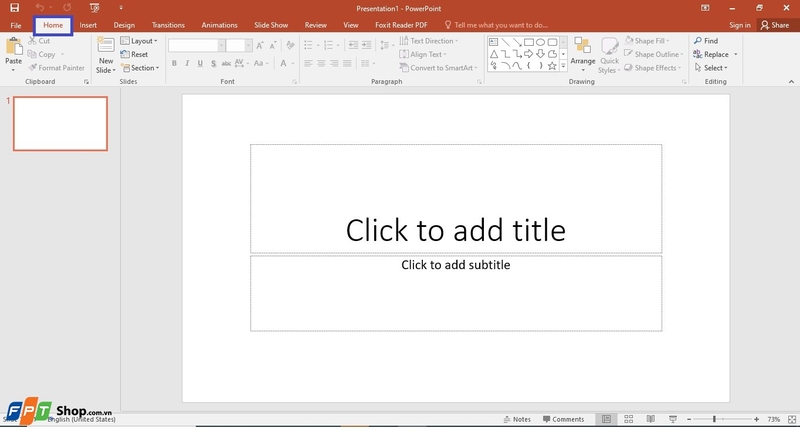
Task: Open the Align Text dropdown
Action: coord(422,54)
